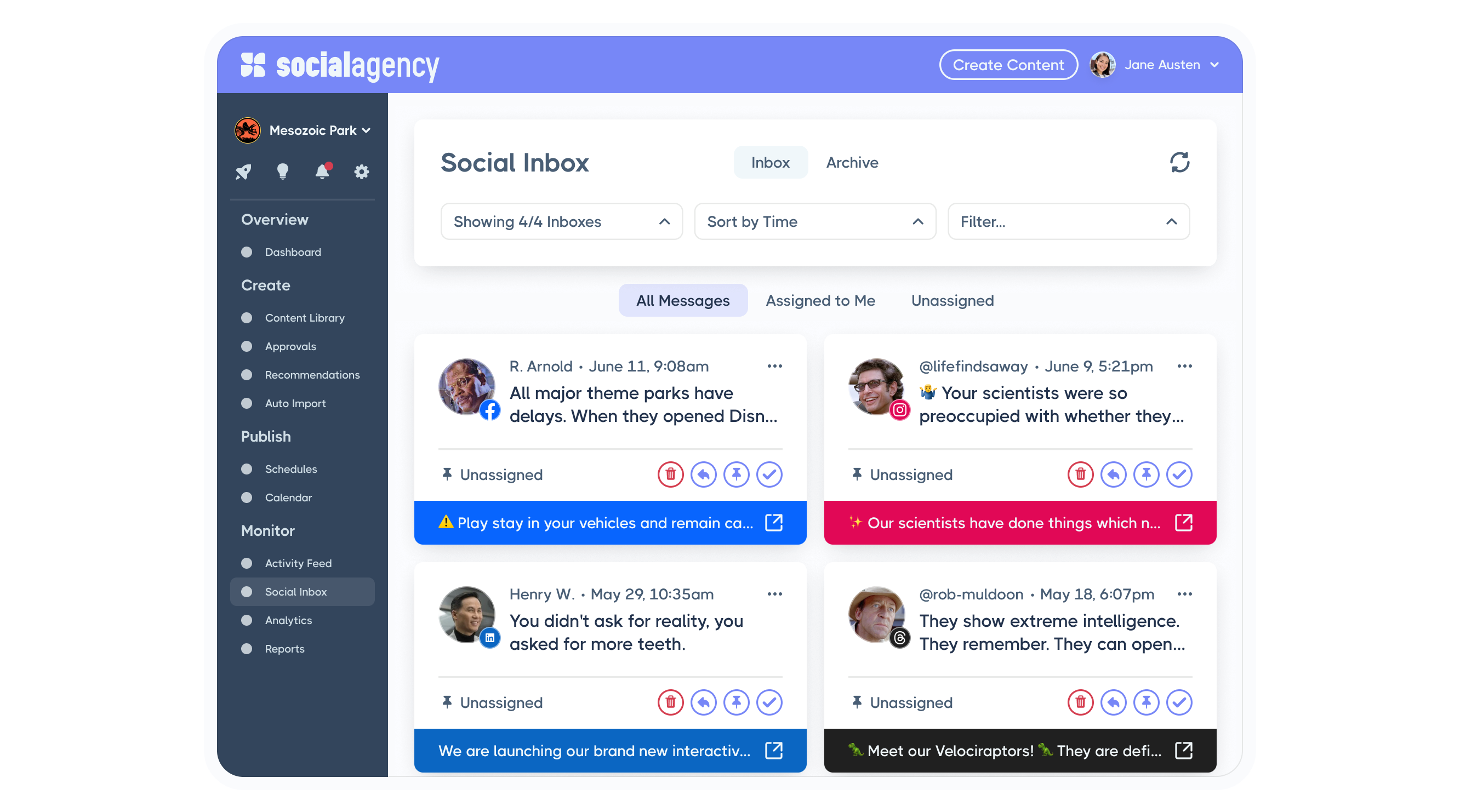This screenshot has width=1460, height=812.
Task: Mark R. Arnold's message as complete
Action: click(x=769, y=474)
